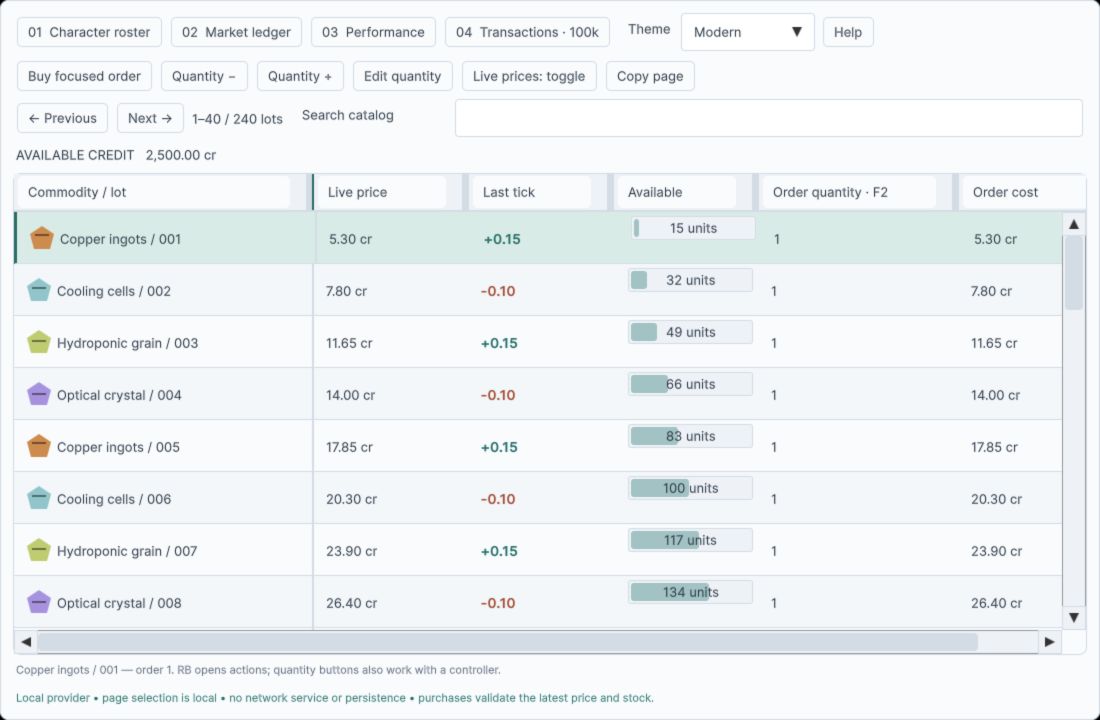1100x720 pixels.
Task: Click the Copper ingots / 005 pentagon icon
Action: click(39, 446)
